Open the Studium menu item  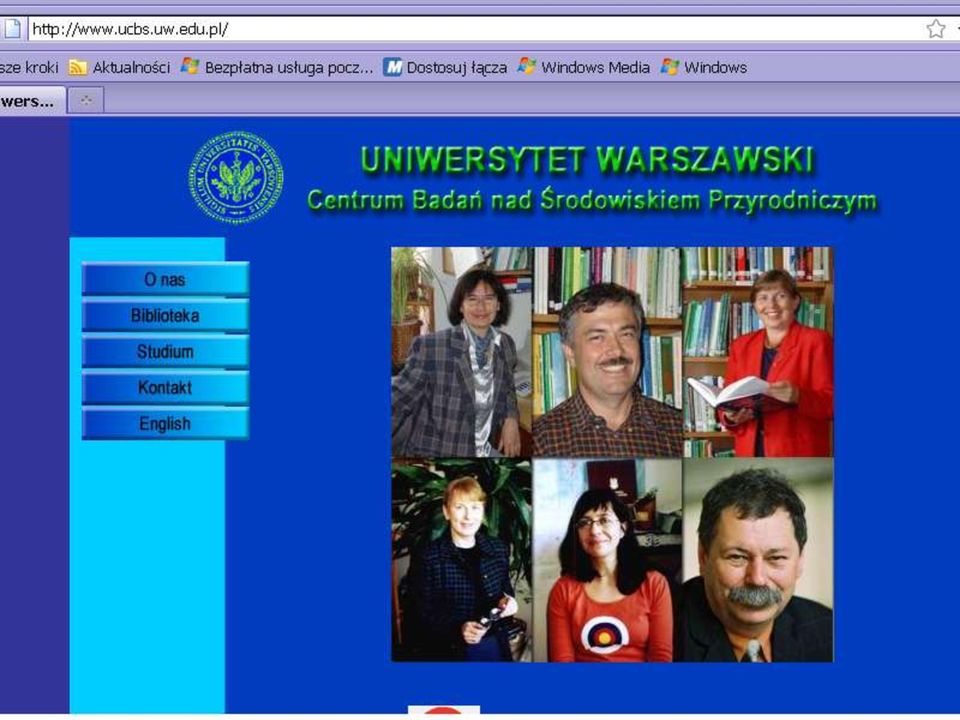(x=165, y=352)
